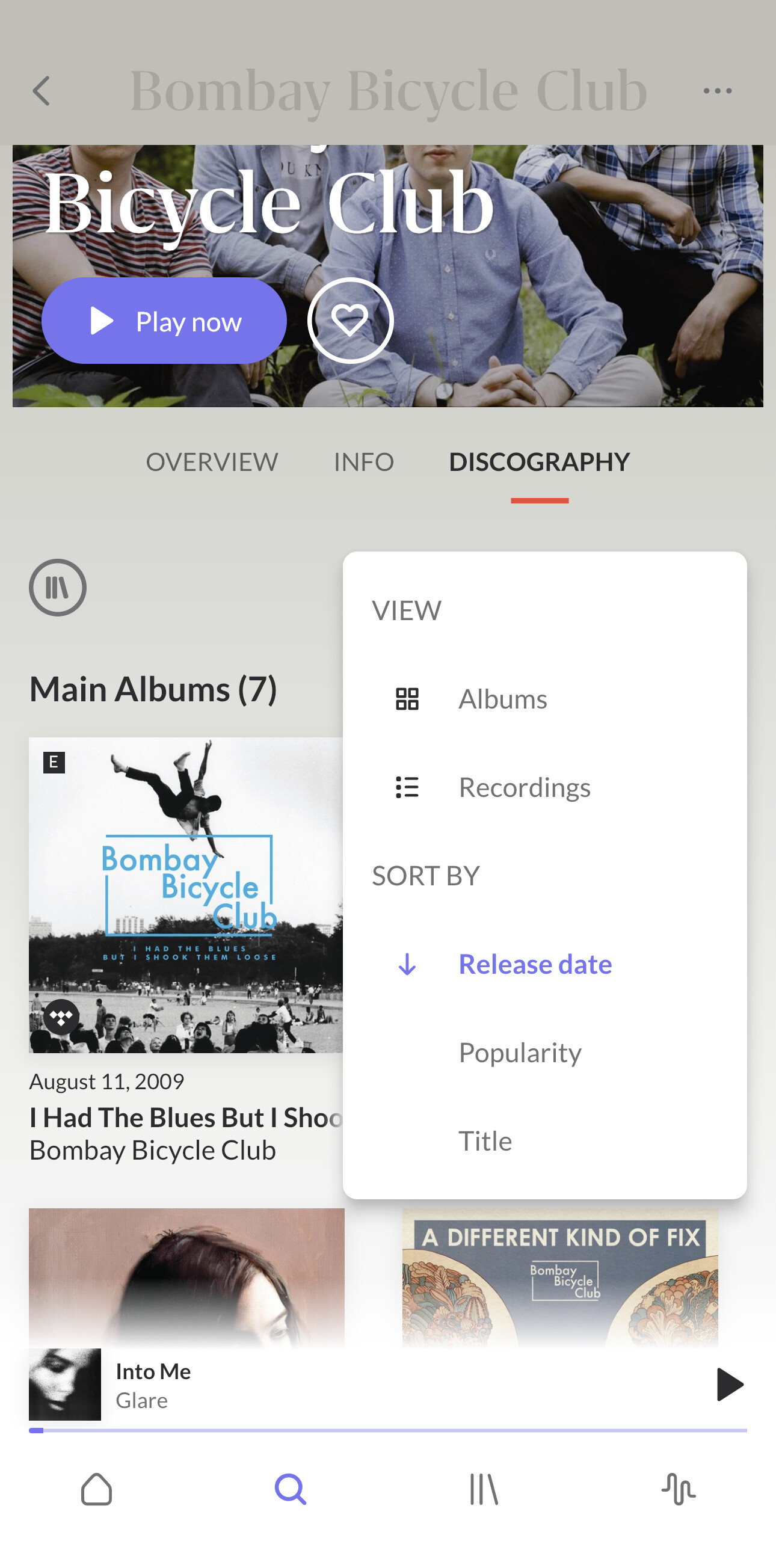Sort discography by Title
The width and height of the screenshot is (776, 1568).
tap(485, 1141)
